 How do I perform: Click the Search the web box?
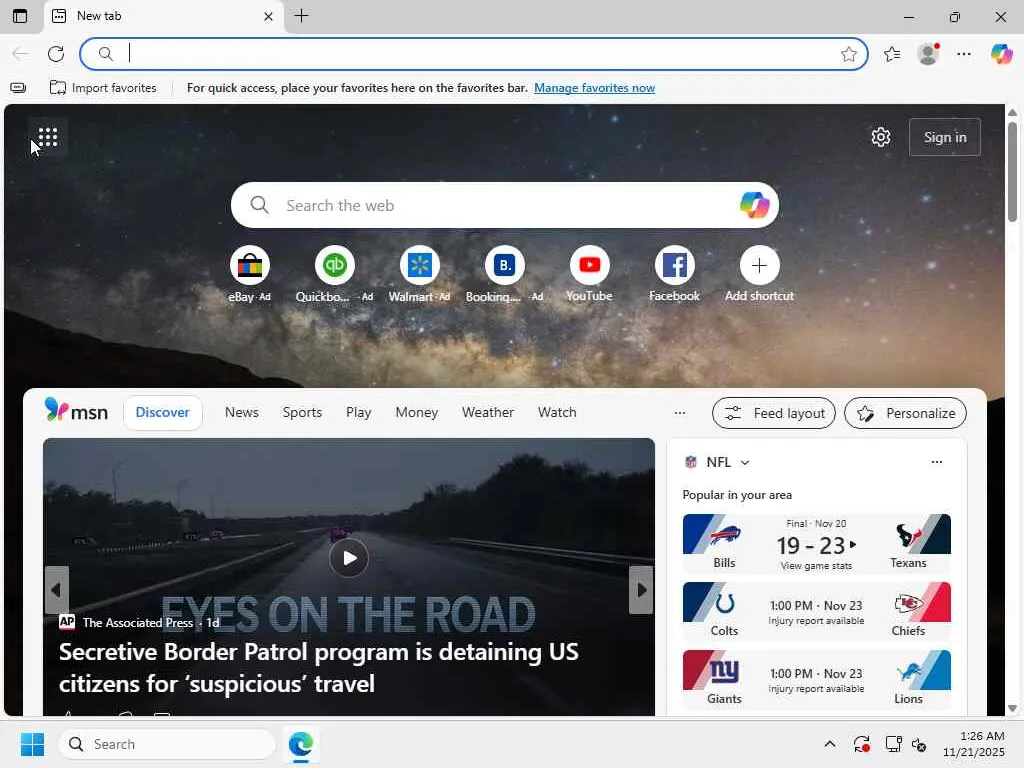point(505,205)
